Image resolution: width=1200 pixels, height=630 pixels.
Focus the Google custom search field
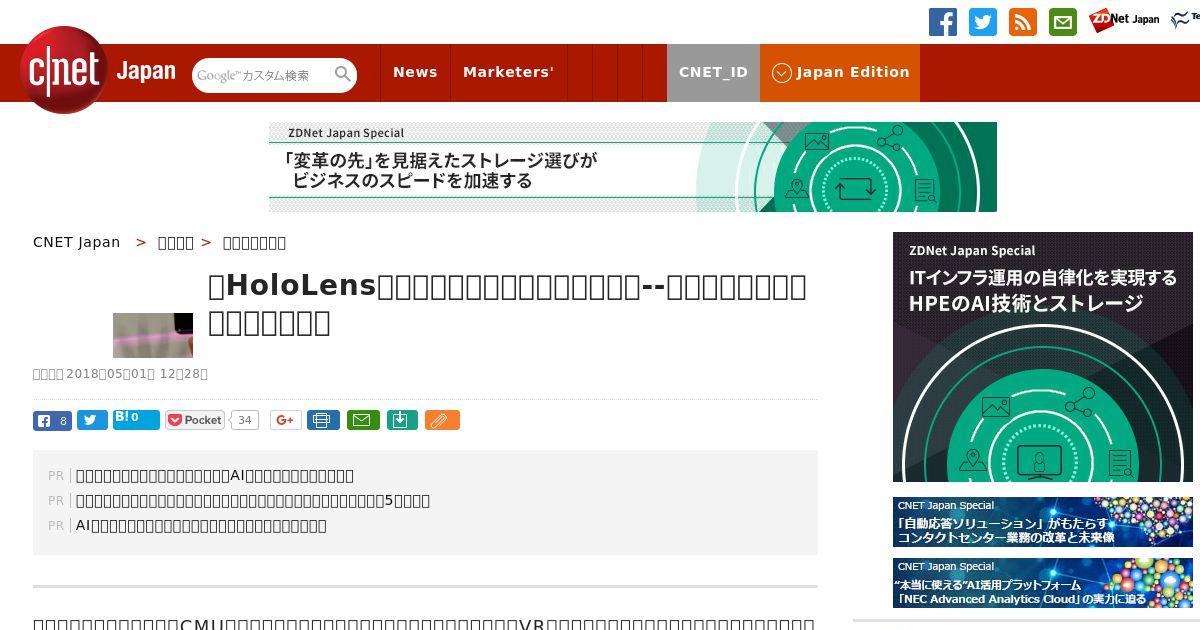coord(263,75)
